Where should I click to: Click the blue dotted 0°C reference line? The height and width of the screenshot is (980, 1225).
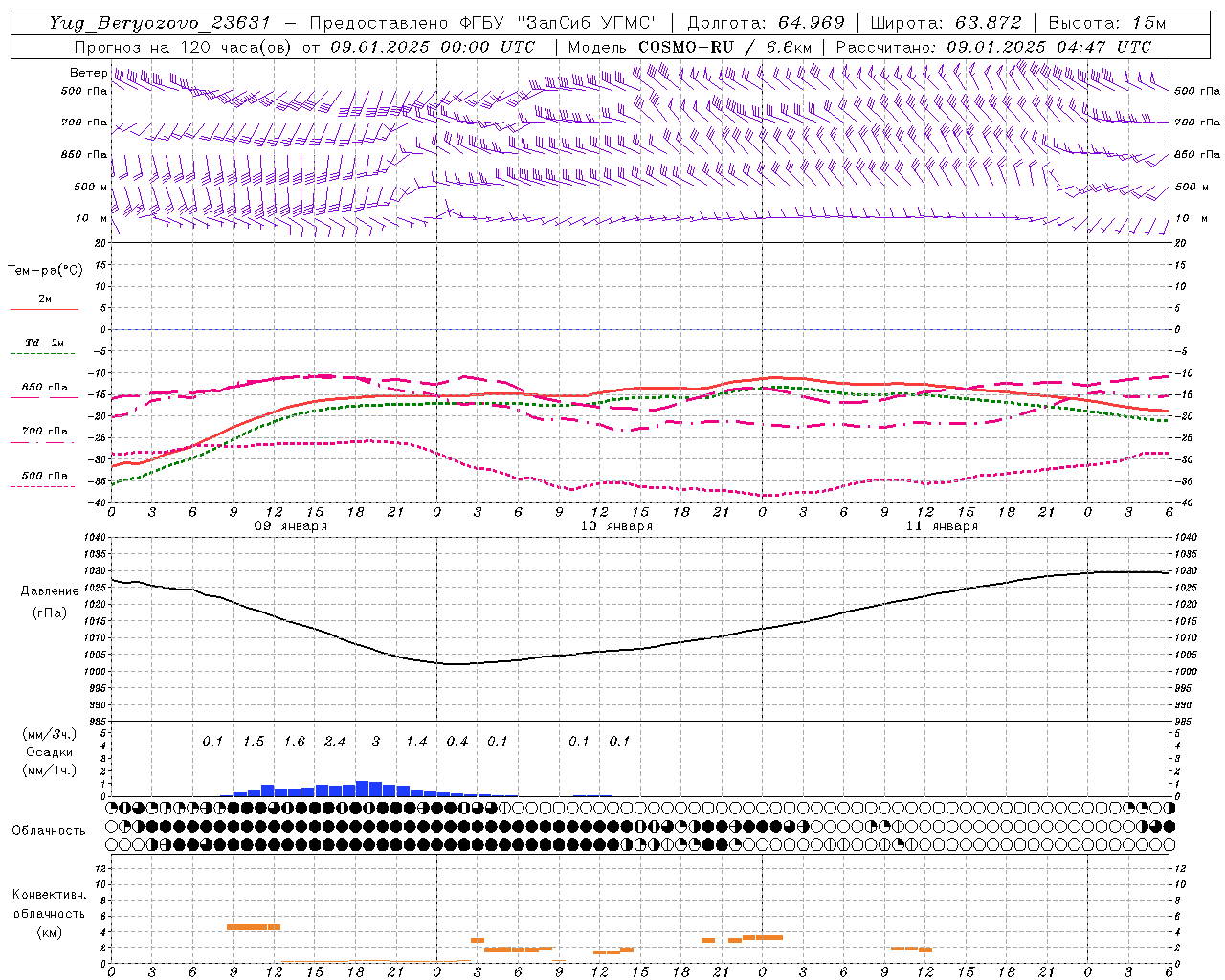pyautogui.click(x=640, y=329)
